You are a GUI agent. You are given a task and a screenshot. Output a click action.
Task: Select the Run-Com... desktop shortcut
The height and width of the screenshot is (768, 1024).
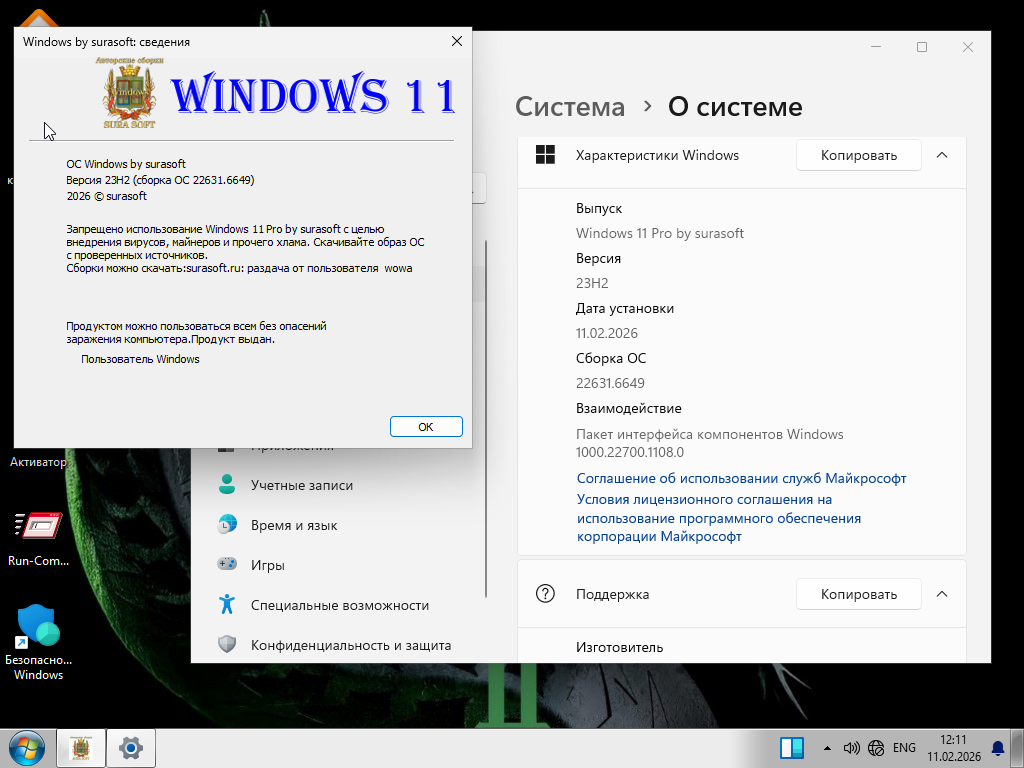click(38, 539)
